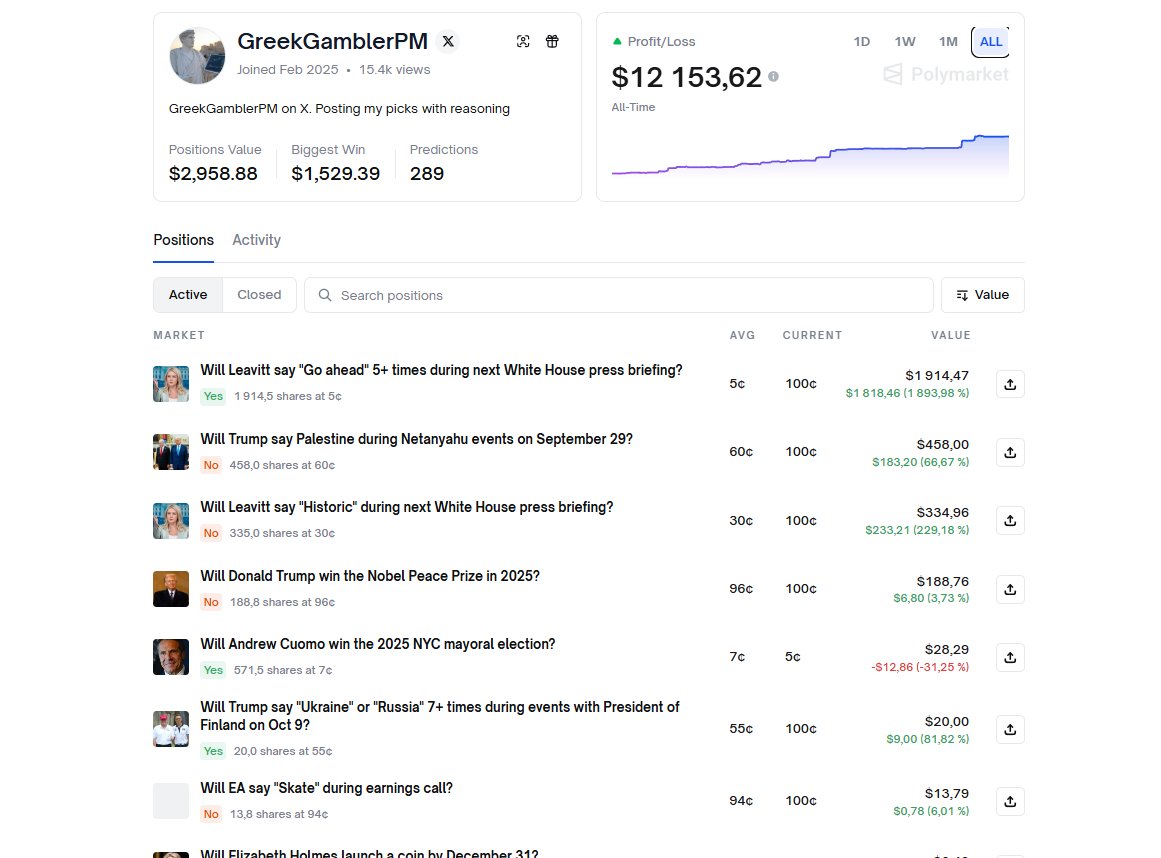This screenshot has height=858, width=1161.
Task: Click the Positions Value $2,958.88 stat
Action: click(215, 162)
